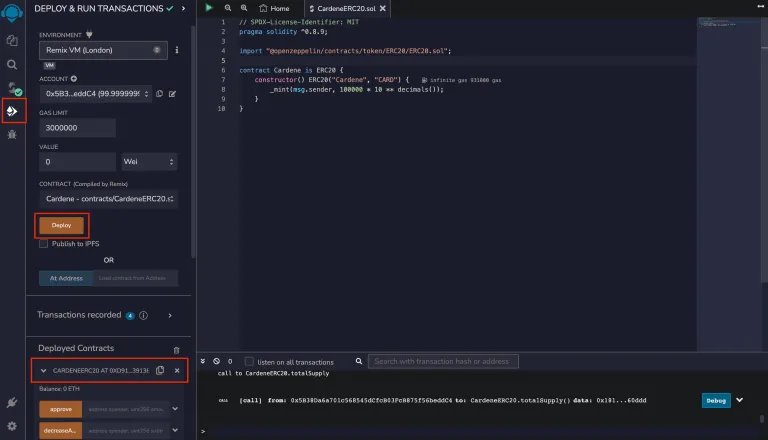The width and height of the screenshot is (768, 440).
Task: Click the Value amount input field
Action: (x=77, y=162)
